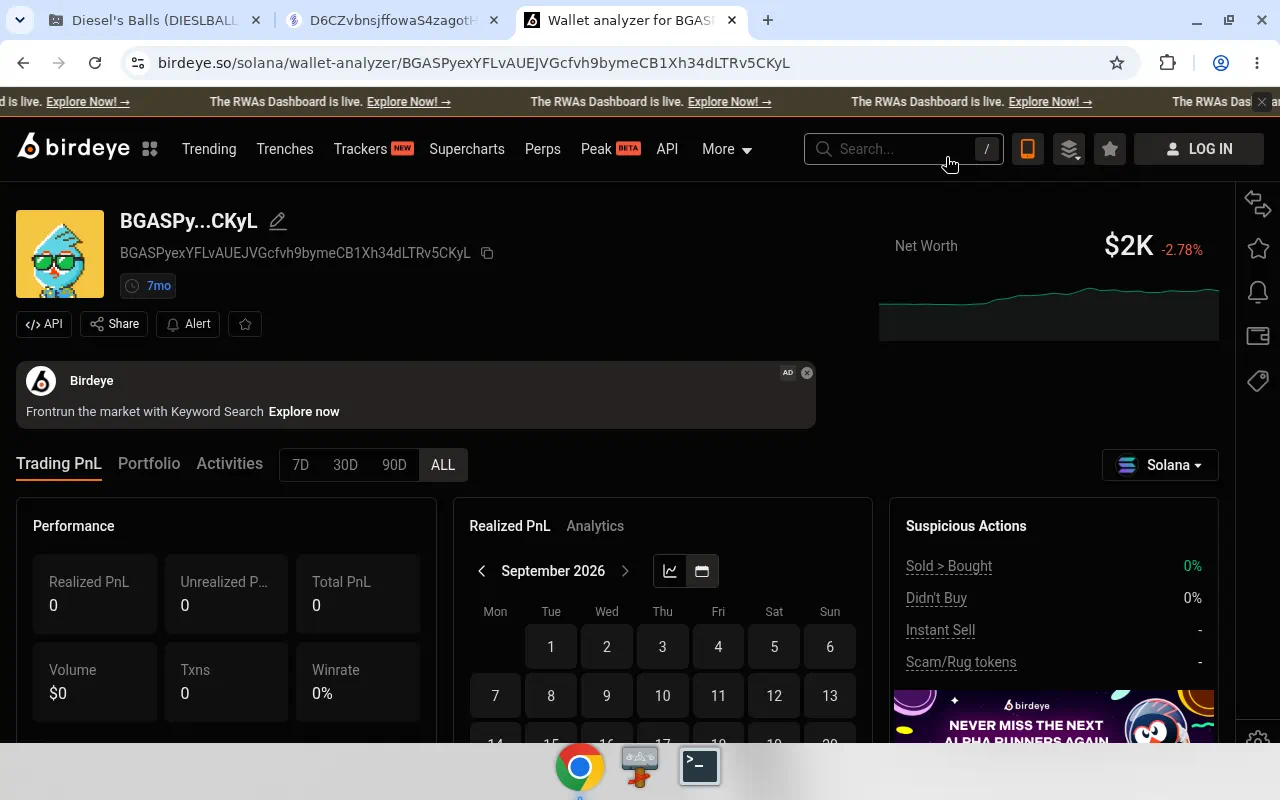Open Perps in the navbar

pos(543,149)
